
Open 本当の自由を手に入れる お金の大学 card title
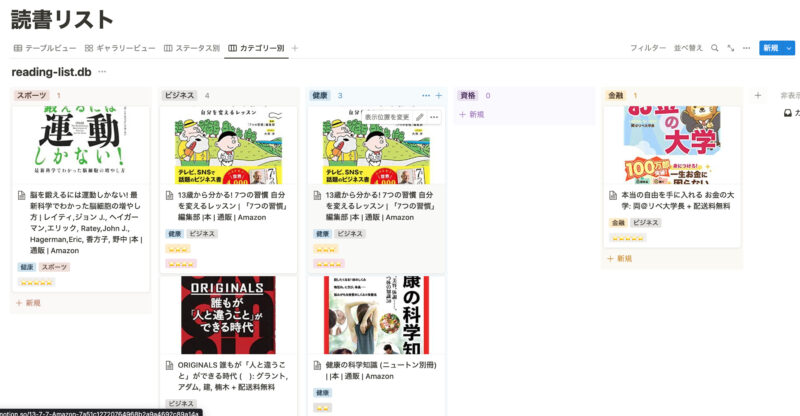coord(678,200)
